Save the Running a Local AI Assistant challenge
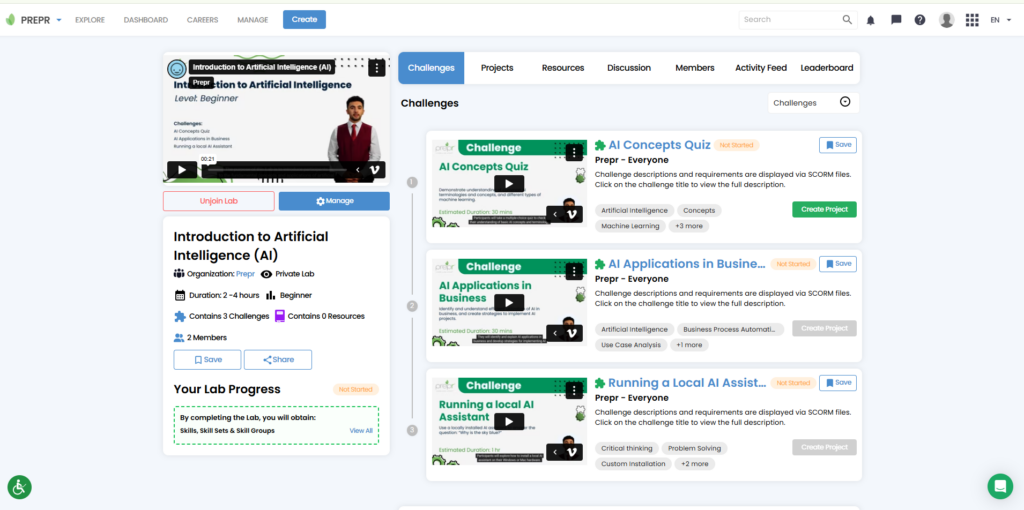The height and width of the screenshot is (510, 1024). click(x=838, y=383)
